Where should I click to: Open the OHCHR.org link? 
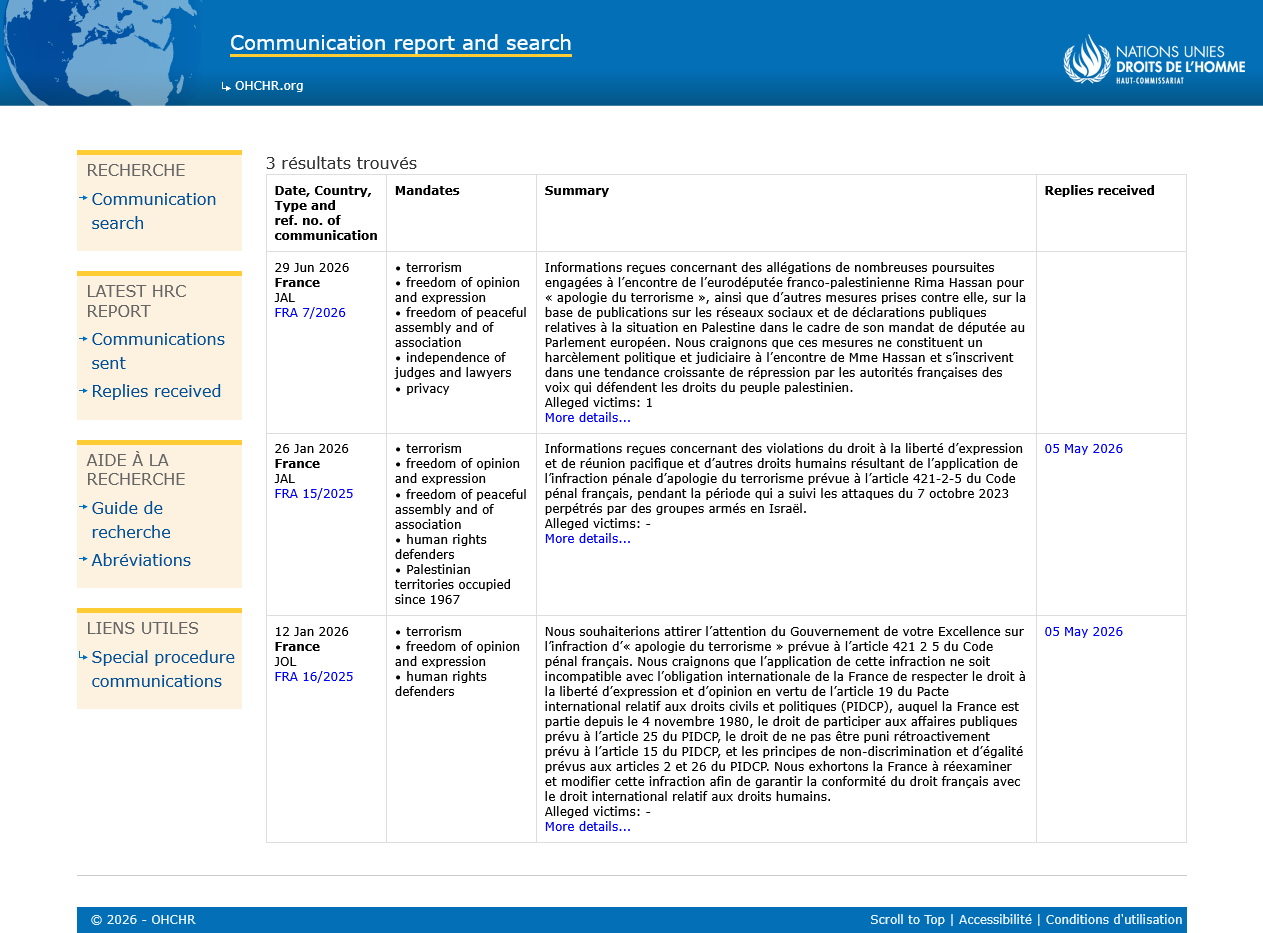[269, 86]
